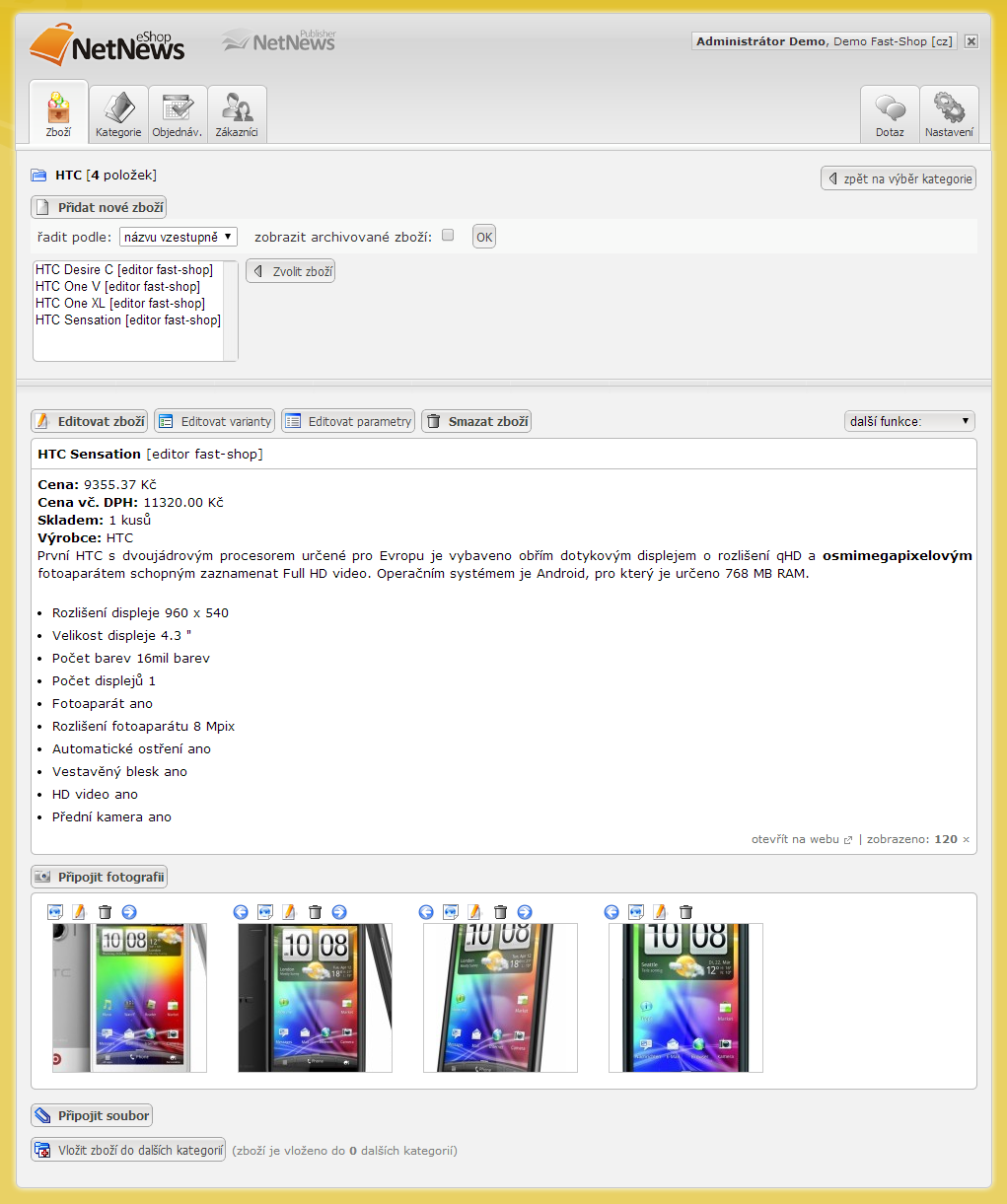The width and height of the screenshot is (1007, 1204).
Task: Click the picture icon above the third photo
Action: 450,912
